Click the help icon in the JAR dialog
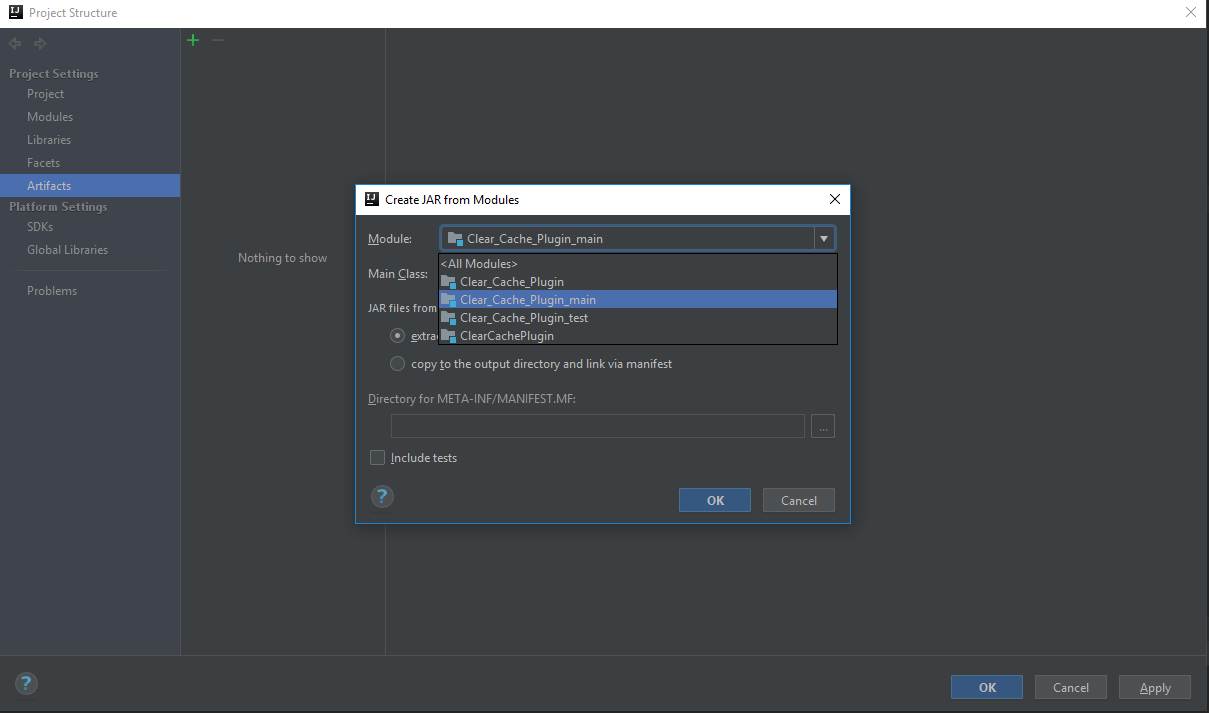The image size is (1209, 713). pos(382,497)
